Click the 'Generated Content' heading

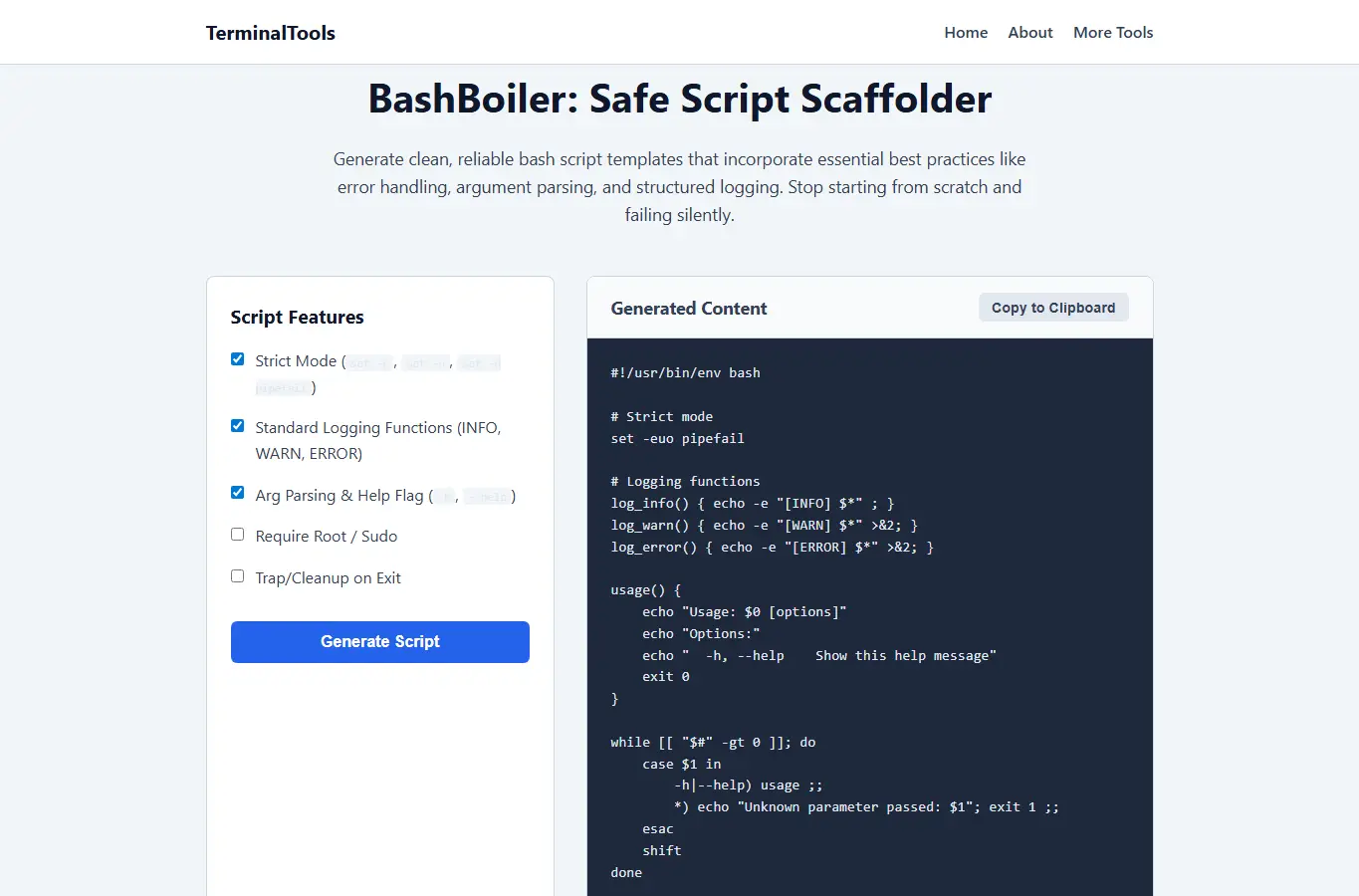689,309
